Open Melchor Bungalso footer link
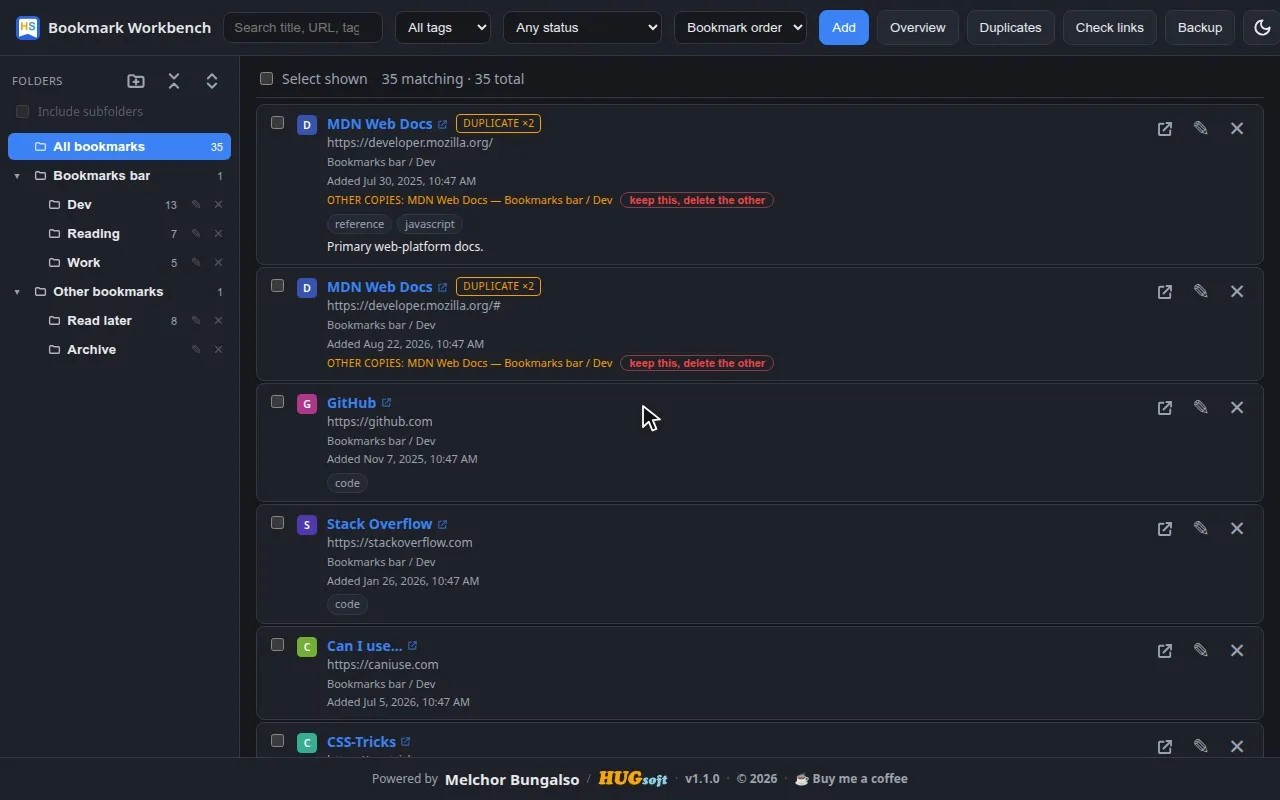The height and width of the screenshot is (800, 1280). (512, 779)
